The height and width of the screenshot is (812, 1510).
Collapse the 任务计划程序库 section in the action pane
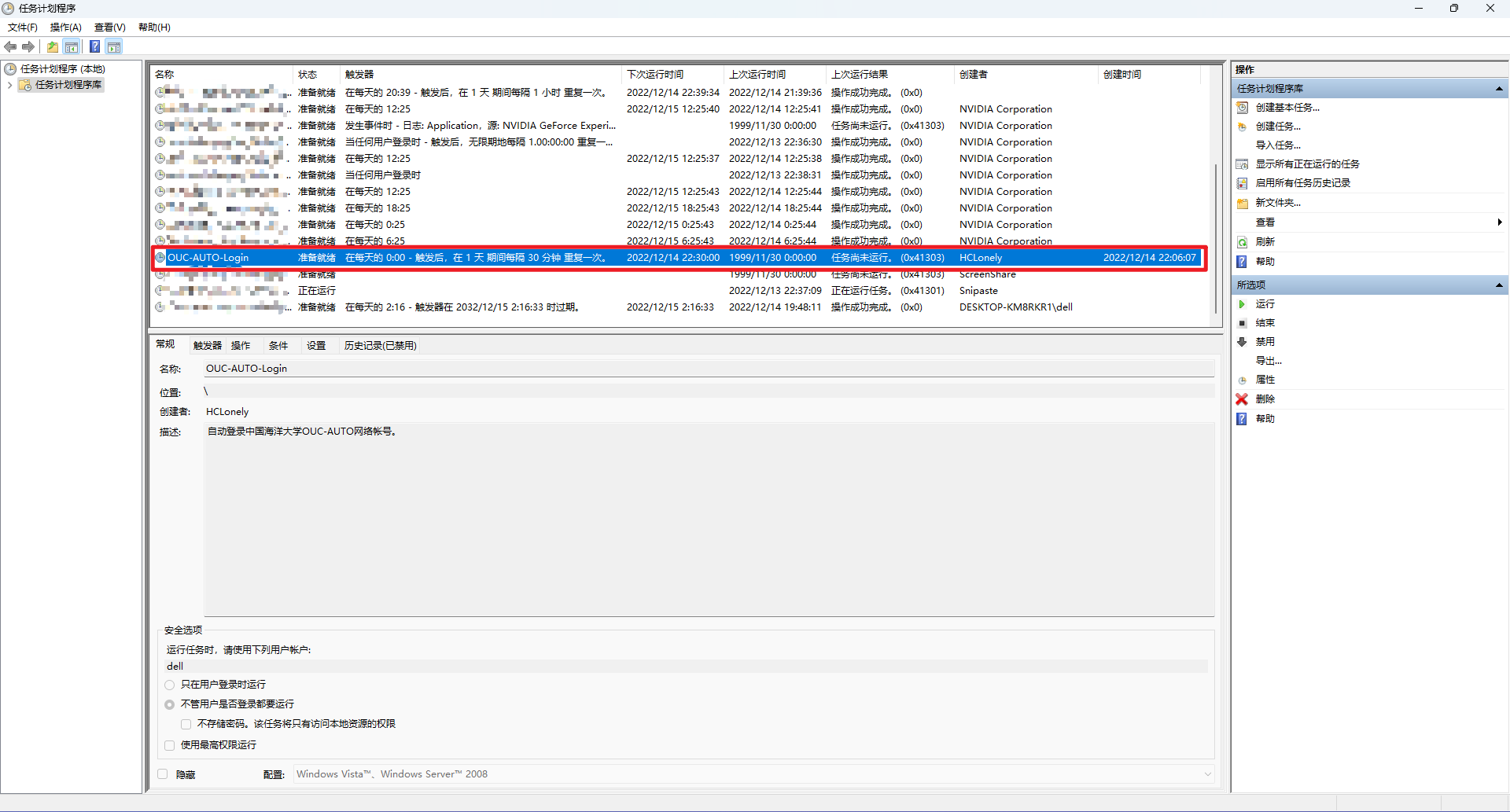pyautogui.click(x=1499, y=89)
